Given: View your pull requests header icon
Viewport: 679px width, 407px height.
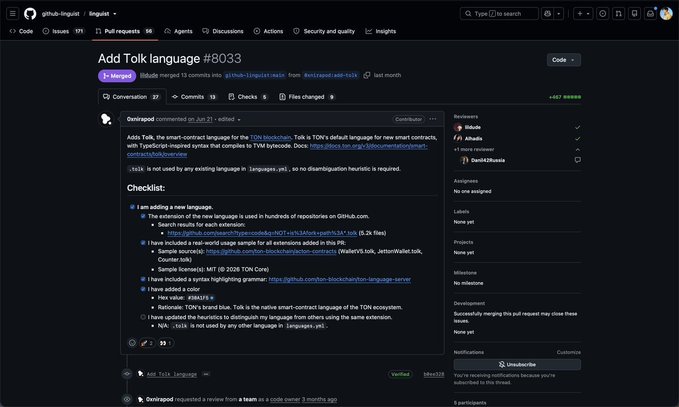Looking at the screenshot, I should pyautogui.click(x=618, y=14).
